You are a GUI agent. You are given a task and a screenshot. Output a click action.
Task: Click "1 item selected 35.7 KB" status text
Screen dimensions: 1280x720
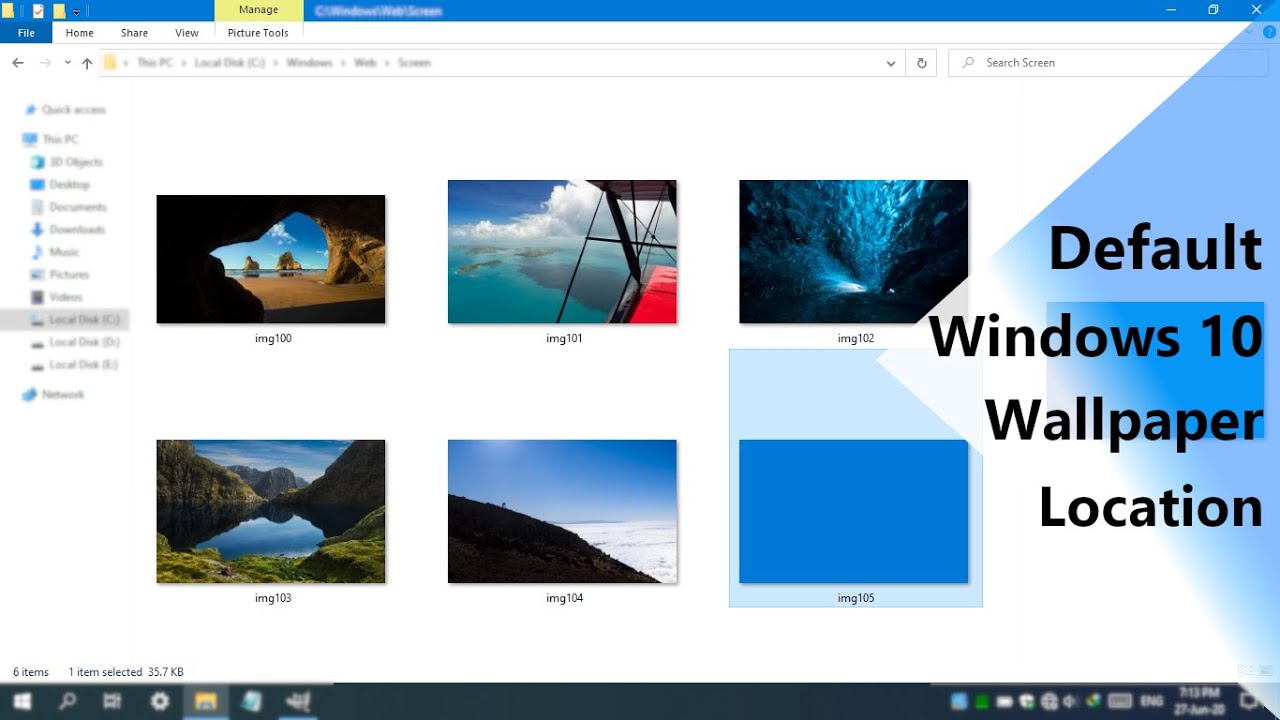[126, 672]
